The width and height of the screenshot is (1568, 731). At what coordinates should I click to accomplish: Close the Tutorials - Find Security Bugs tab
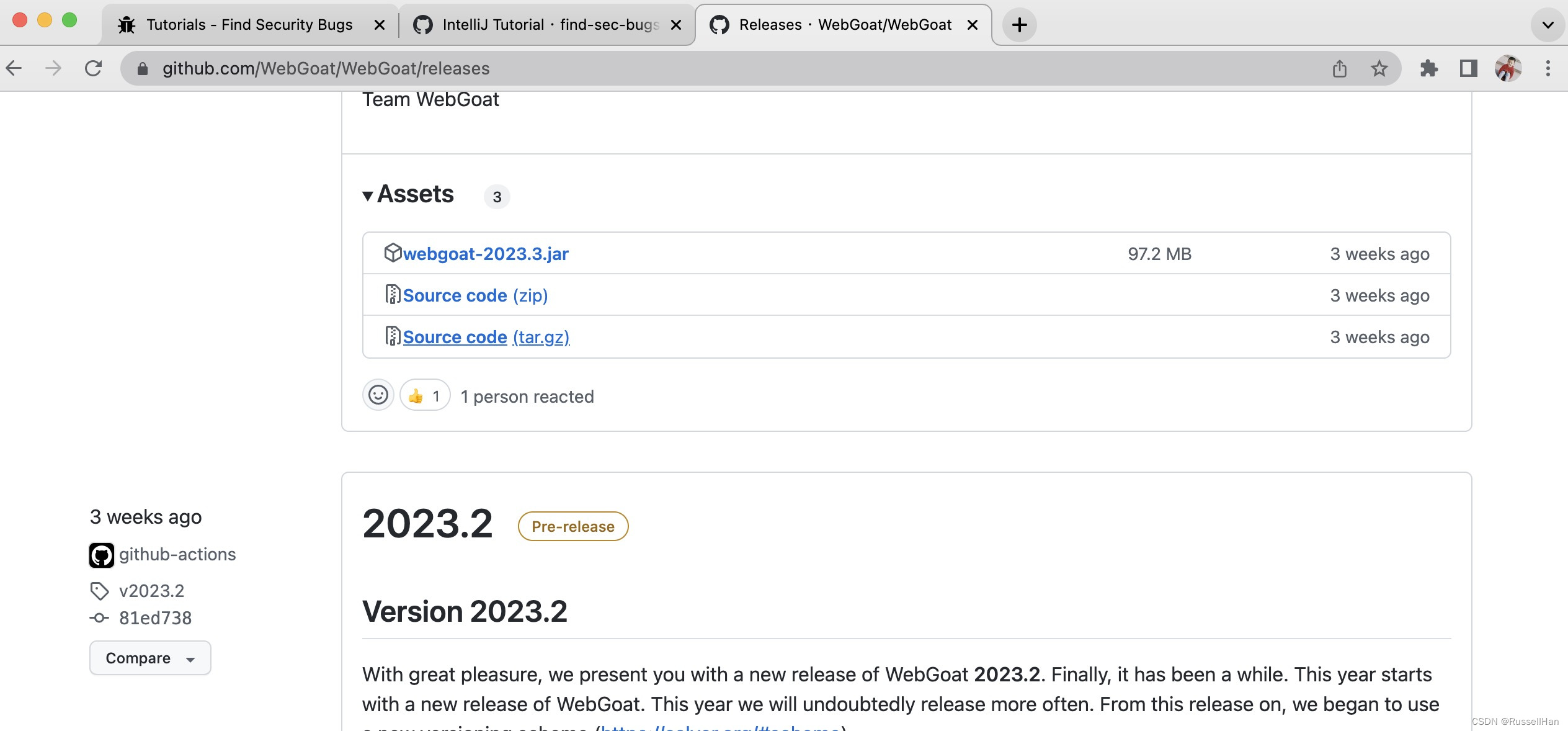(x=380, y=25)
